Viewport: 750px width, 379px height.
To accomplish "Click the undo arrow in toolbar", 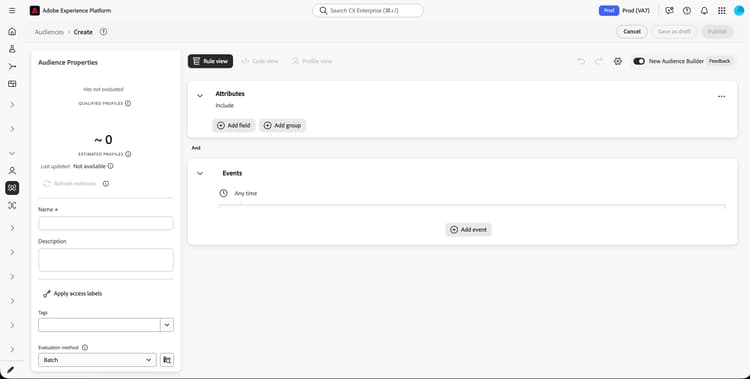I will coord(581,61).
